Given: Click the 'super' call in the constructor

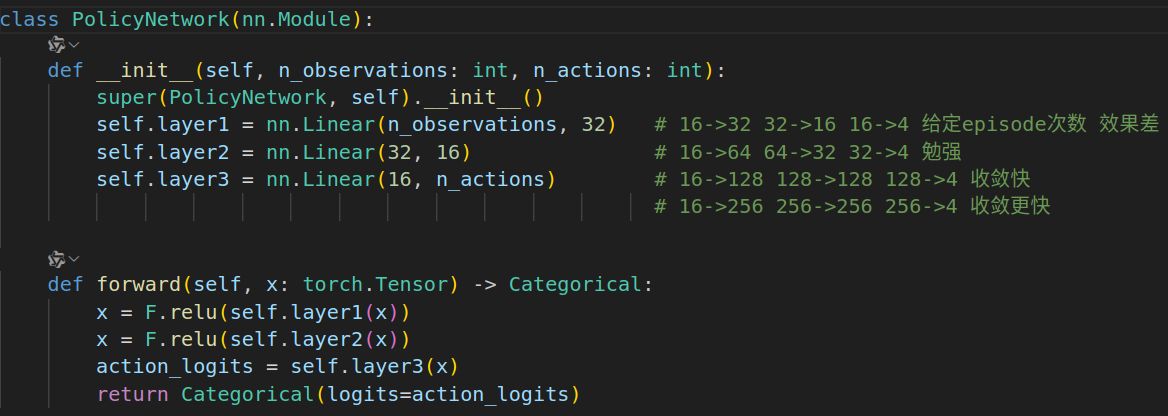Looking at the screenshot, I should pyautogui.click(x=126, y=98).
